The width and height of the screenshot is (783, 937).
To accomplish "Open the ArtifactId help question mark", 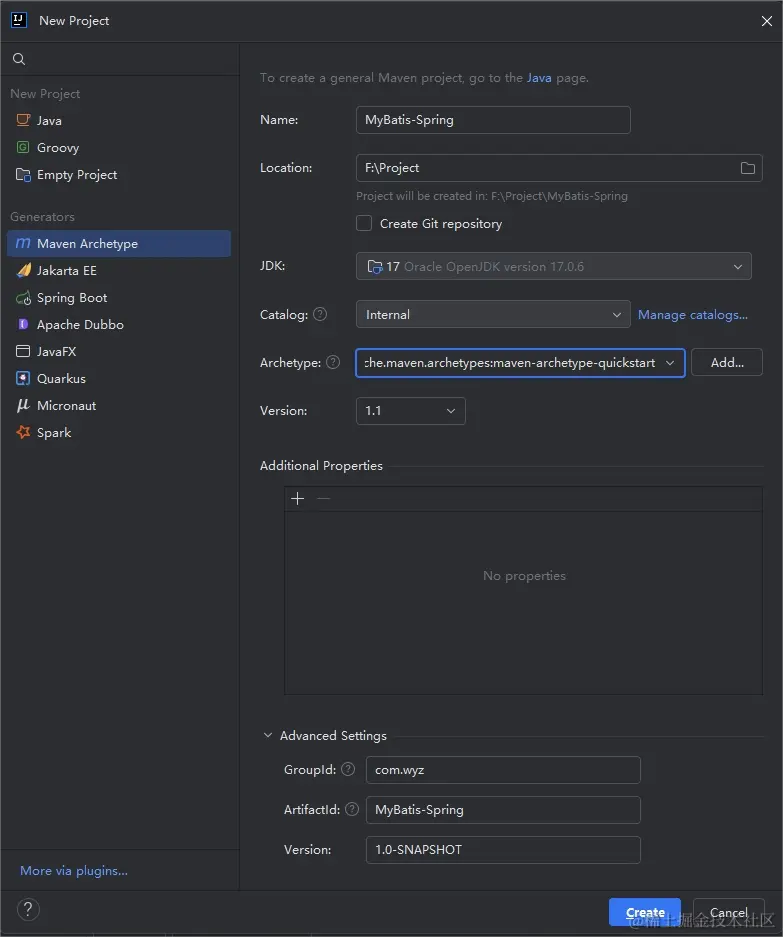I will pyautogui.click(x=352, y=809).
